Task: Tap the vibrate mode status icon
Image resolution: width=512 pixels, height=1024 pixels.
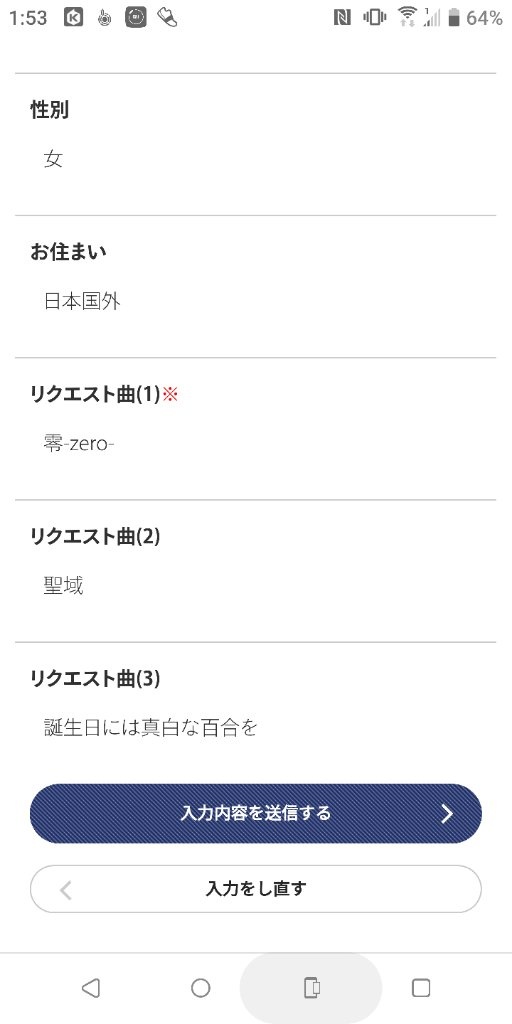Action: pos(375,18)
